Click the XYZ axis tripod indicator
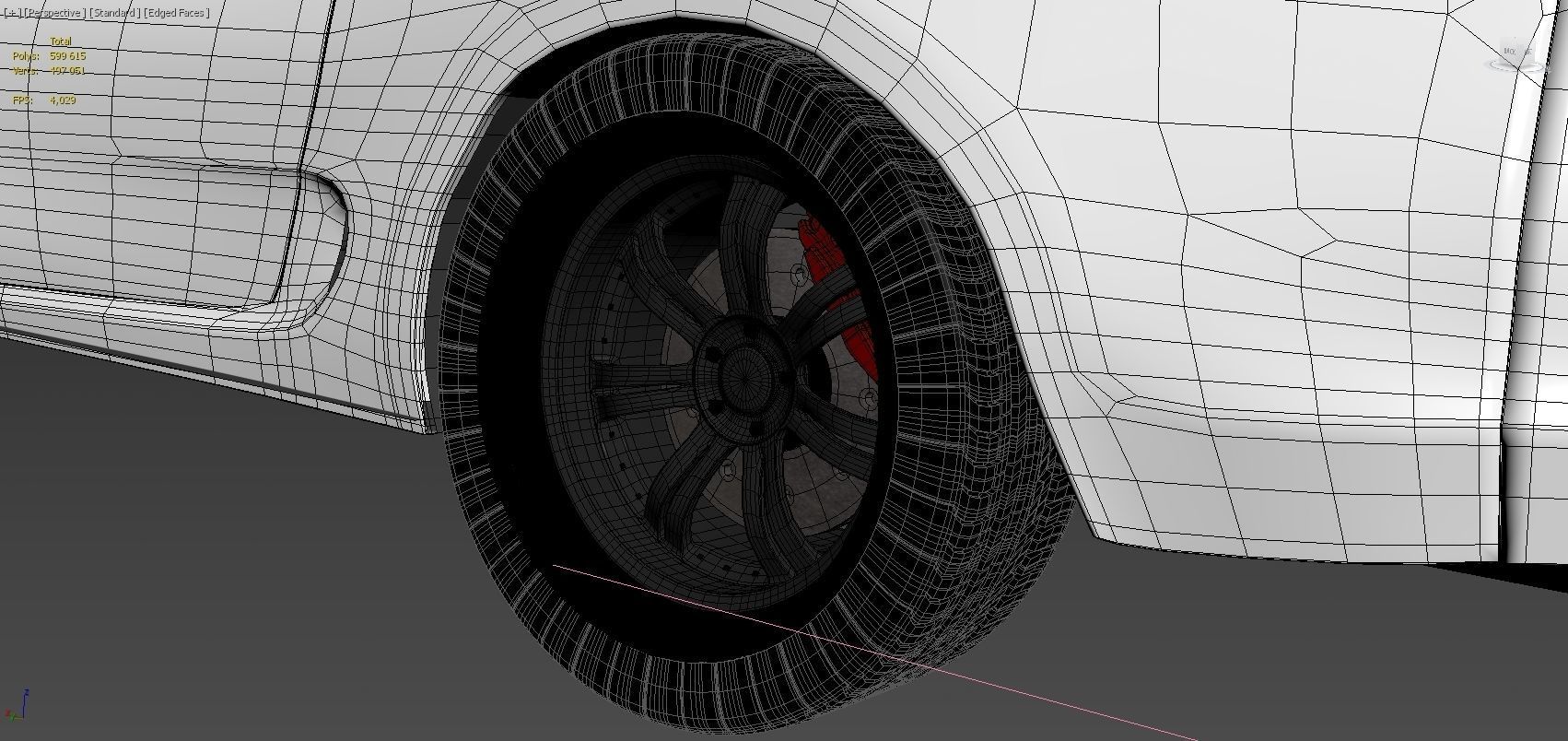Image resolution: width=1568 pixels, height=741 pixels. pos(17,705)
